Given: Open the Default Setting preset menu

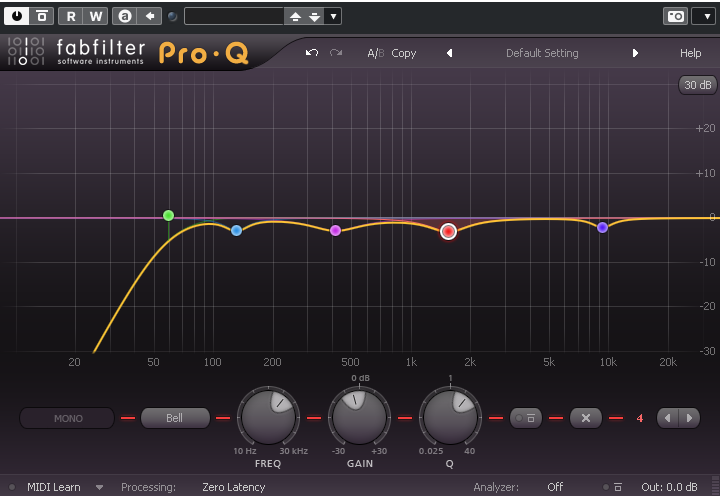Looking at the screenshot, I should 542,53.
